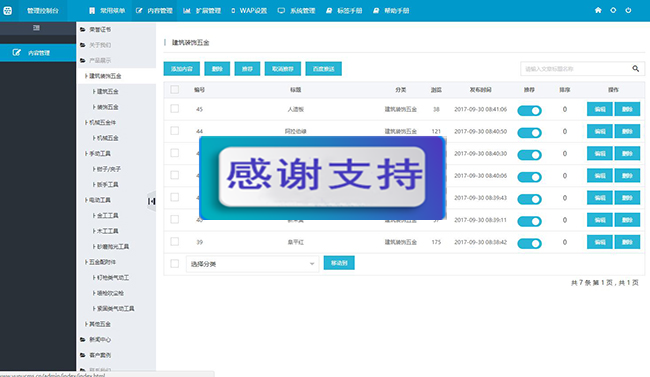Click the bookmark icon of 常用菜单 menu
This screenshot has height=377, width=650.
[92, 10]
